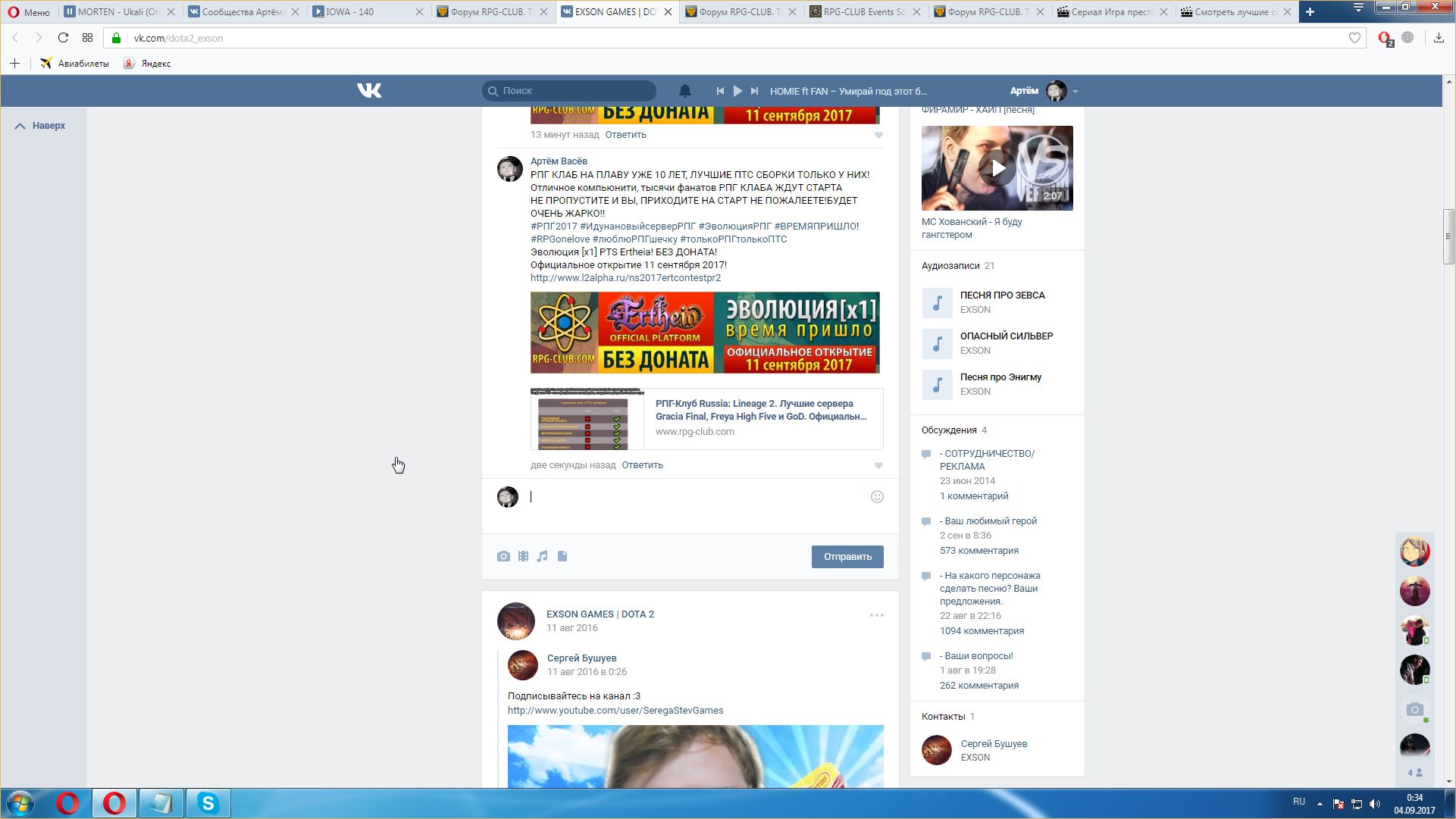Open the l2alpha.ru contest link

click(625, 278)
